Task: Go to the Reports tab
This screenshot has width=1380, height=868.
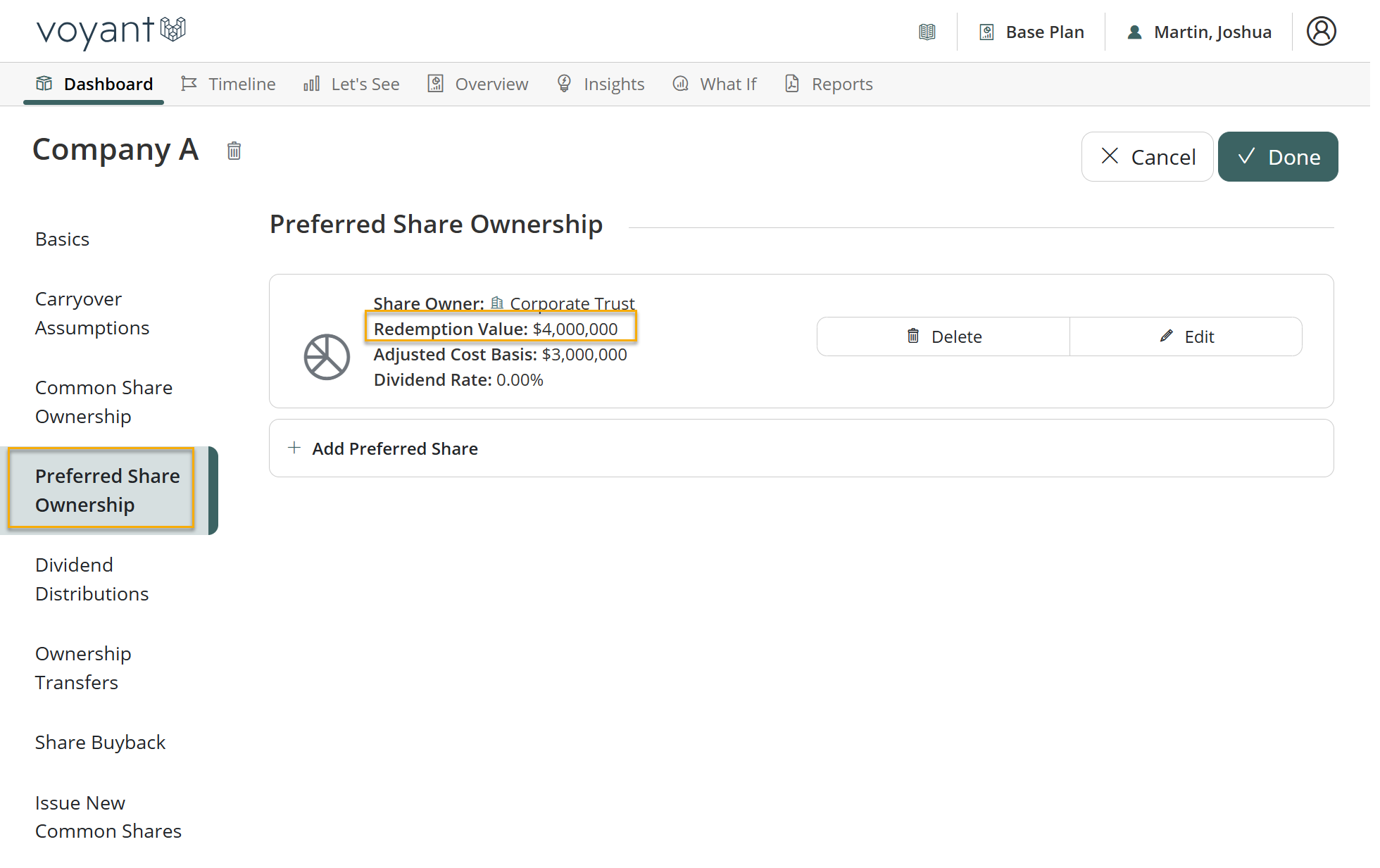Action: click(x=829, y=84)
